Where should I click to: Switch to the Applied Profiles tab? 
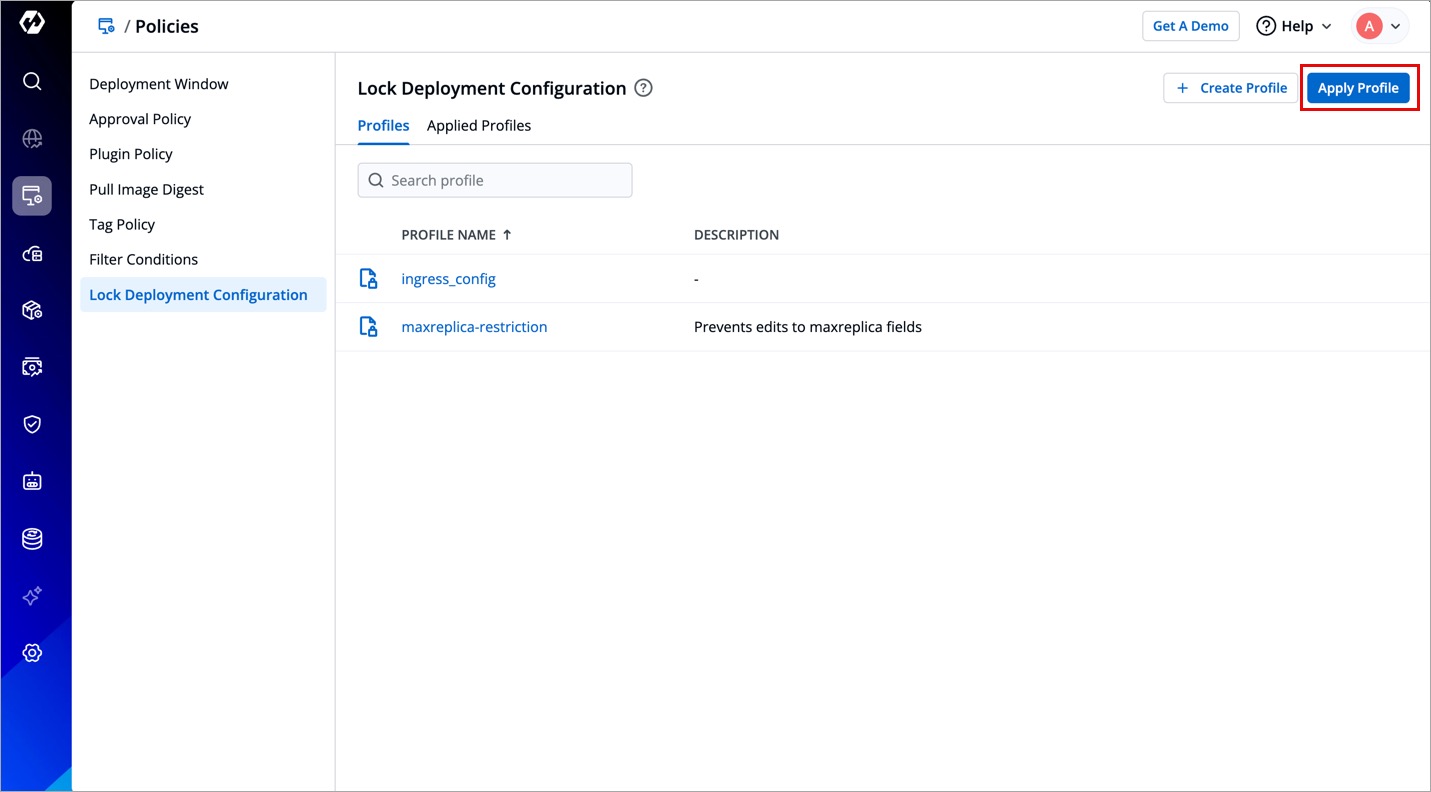pyautogui.click(x=479, y=126)
